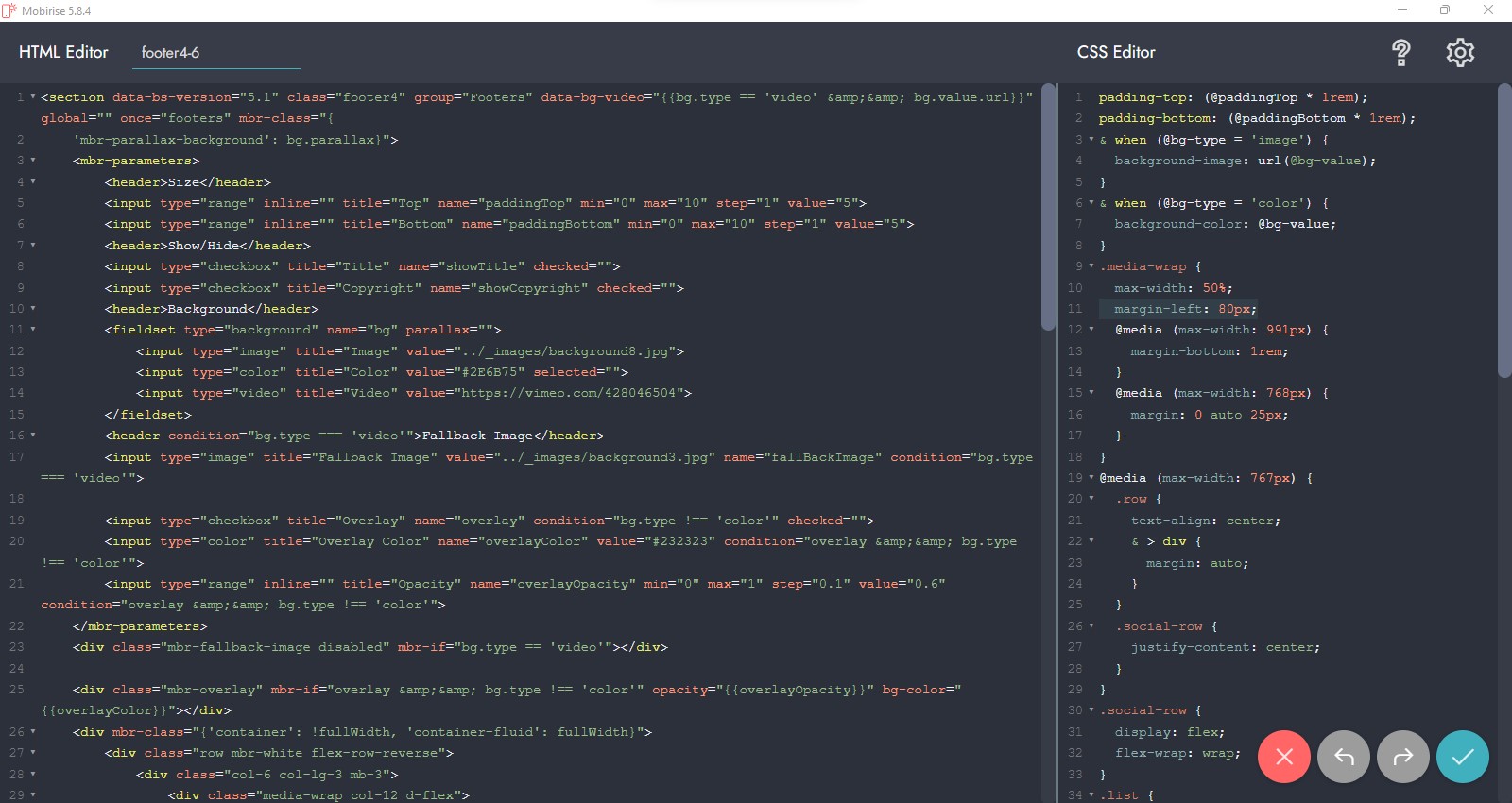
Task: Collapse the section tag at HTML line 1
Action: pyautogui.click(x=33, y=97)
